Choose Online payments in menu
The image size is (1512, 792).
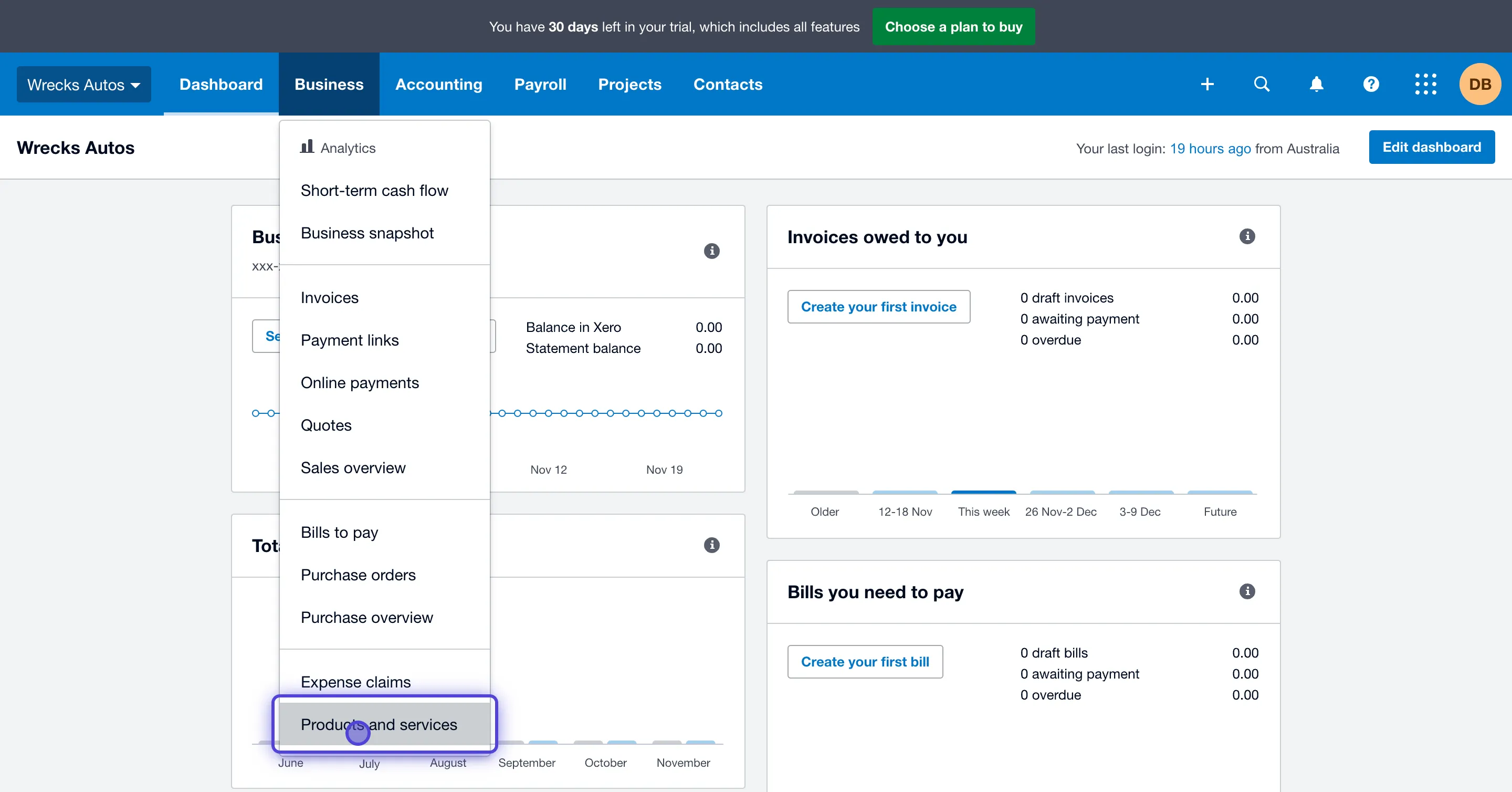tap(384, 383)
